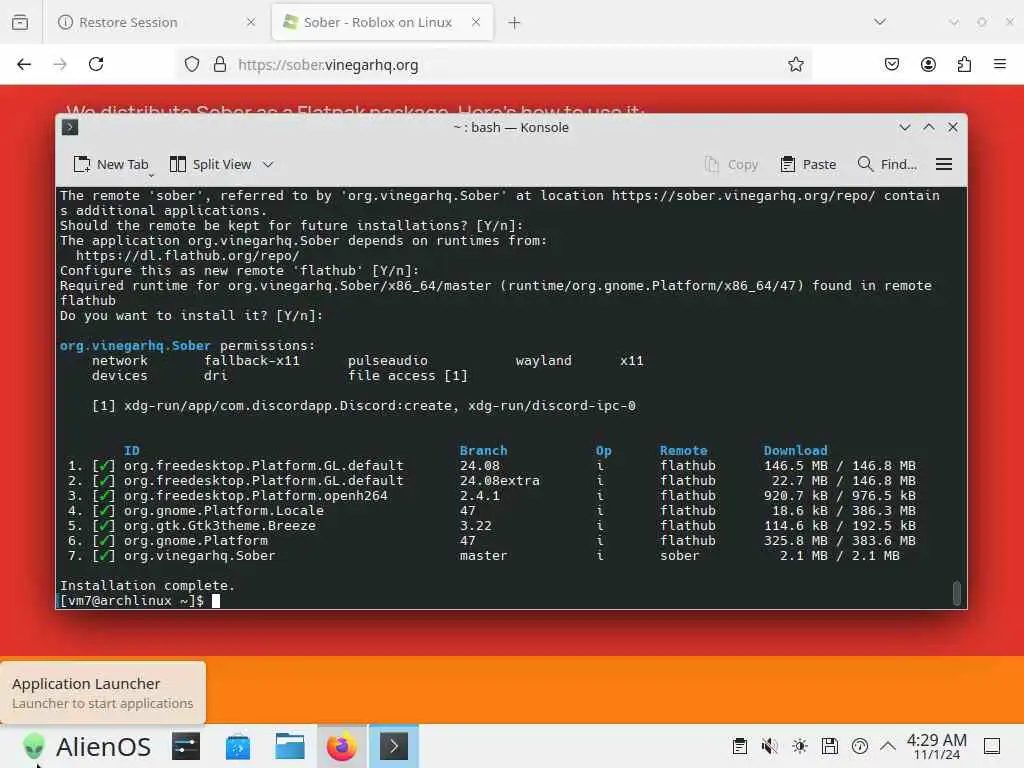Go forward in Firefox
1024x768 pixels.
(x=60, y=64)
